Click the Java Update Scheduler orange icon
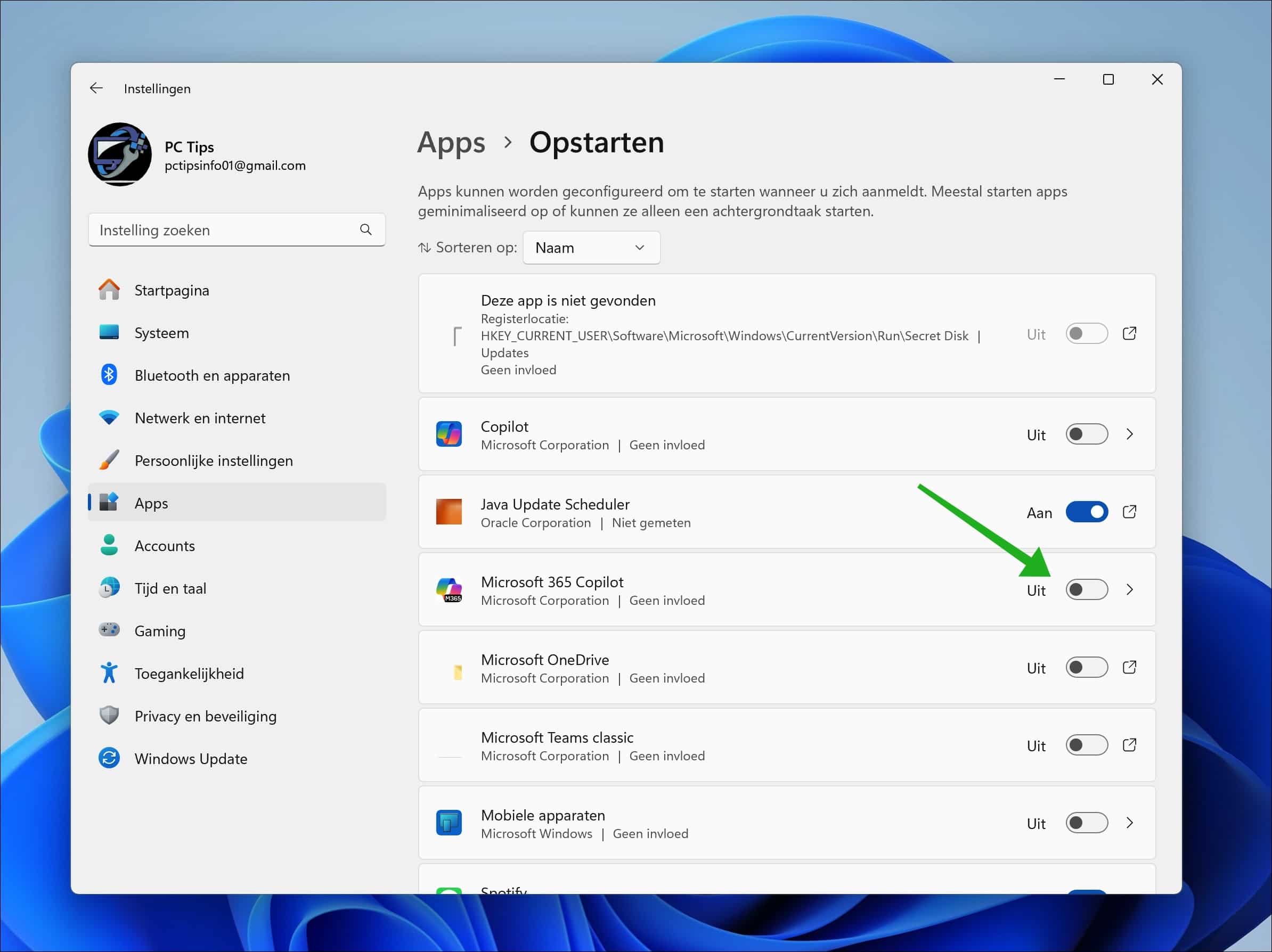 (x=449, y=512)
